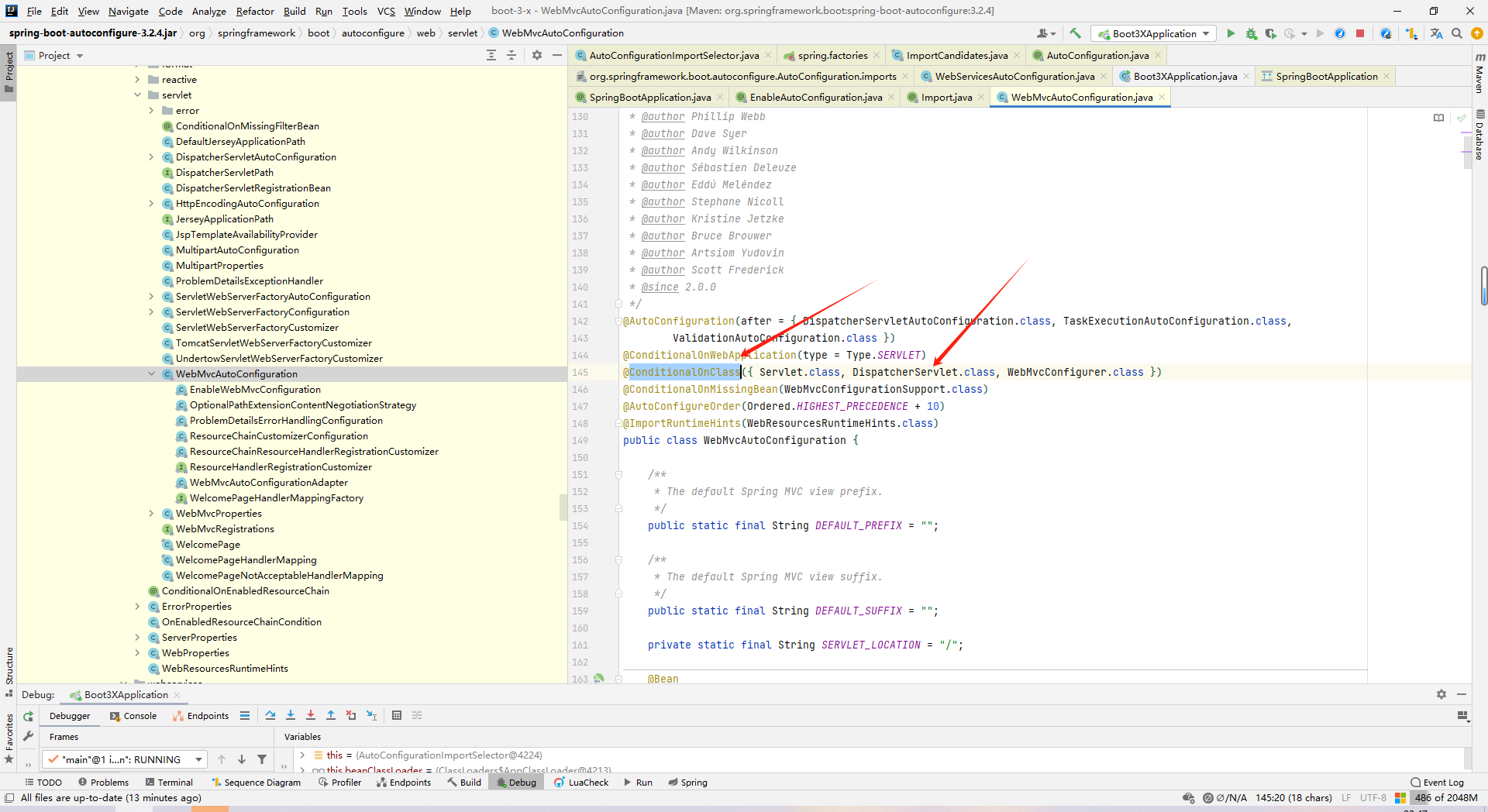1488x812 pixels.
Task: Toggle code folding at line 151 Javadoc
Action: tap(618, 474)
